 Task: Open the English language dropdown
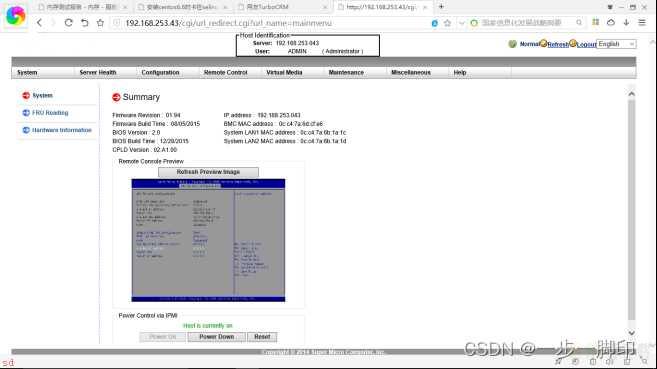(616, 44)
